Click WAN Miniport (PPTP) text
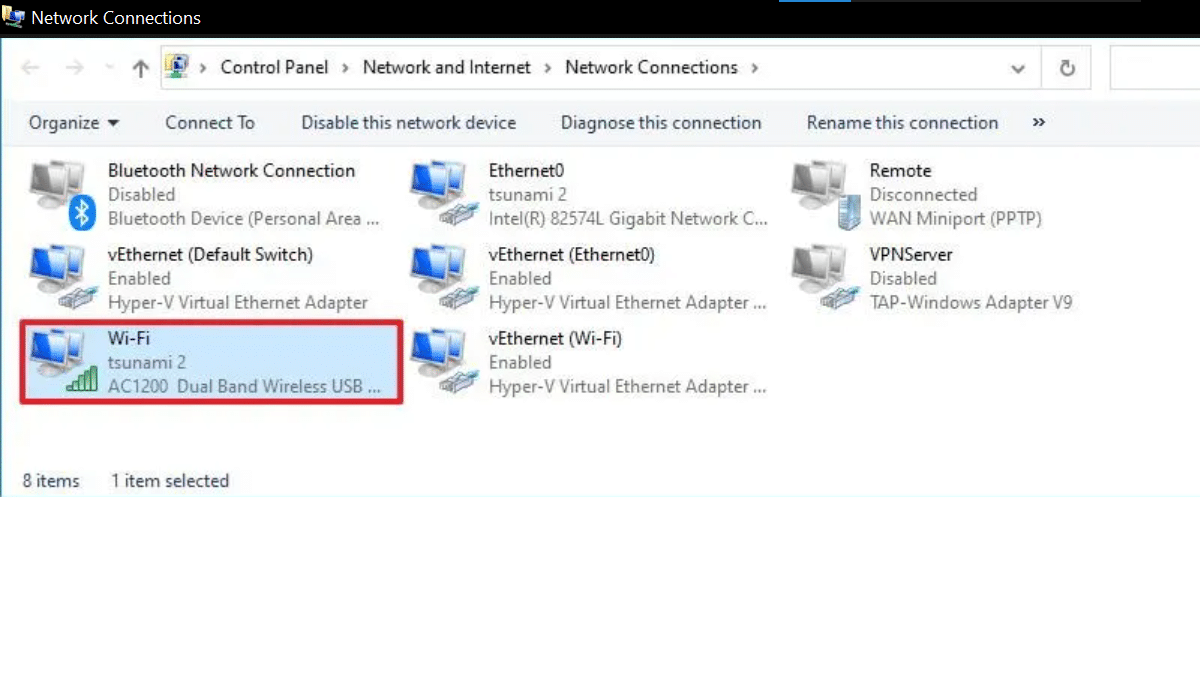The image size is (1200, 675). pyautogui.click(x=955, y=219)
